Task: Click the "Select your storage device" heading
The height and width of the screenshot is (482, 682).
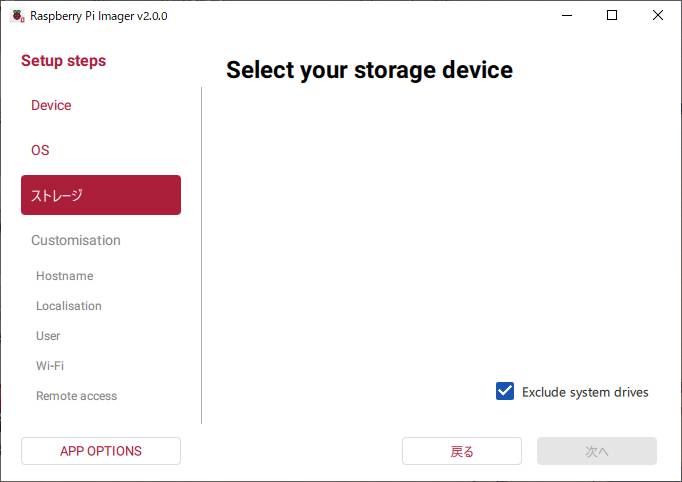Action: (x=369, y=70)
